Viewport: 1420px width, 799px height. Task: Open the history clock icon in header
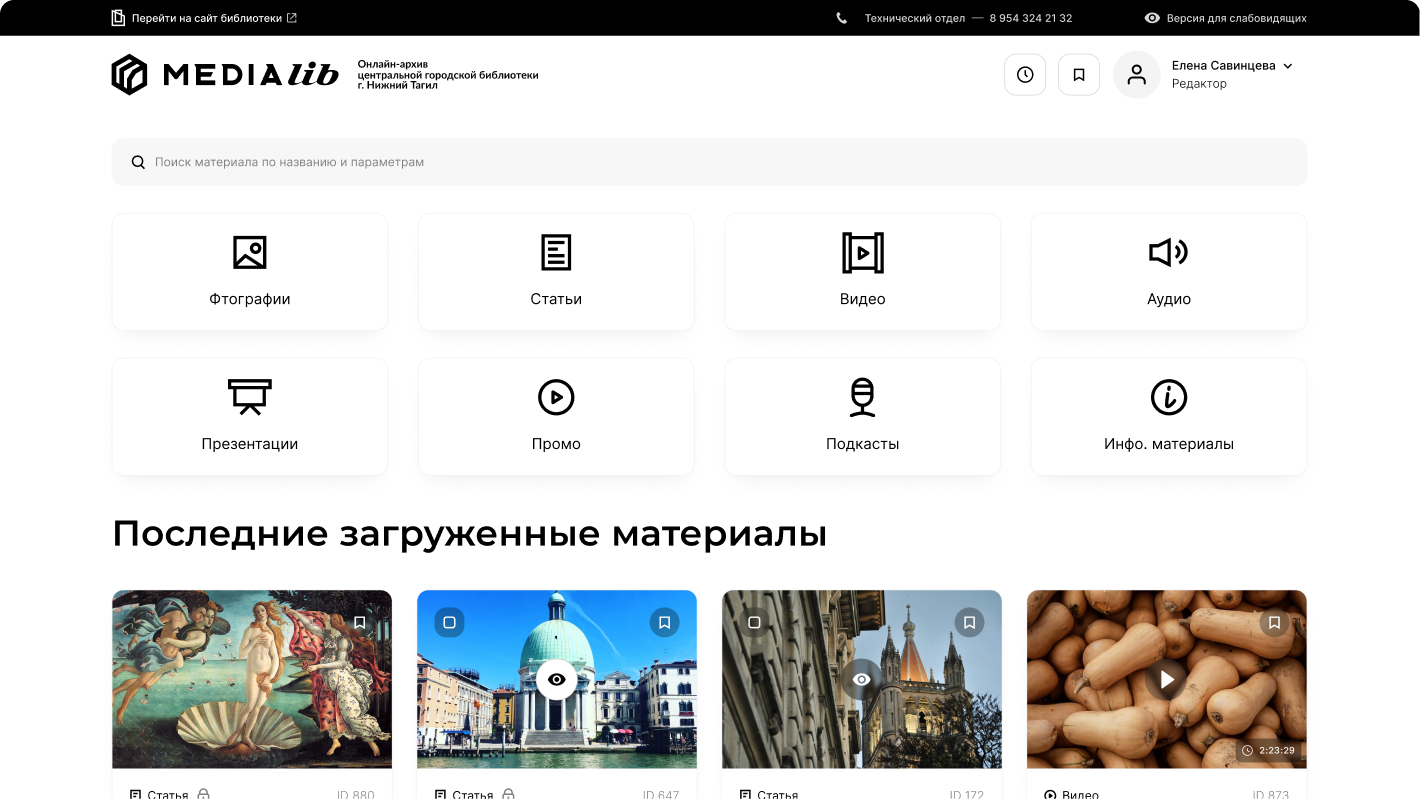pos(1025,75)
